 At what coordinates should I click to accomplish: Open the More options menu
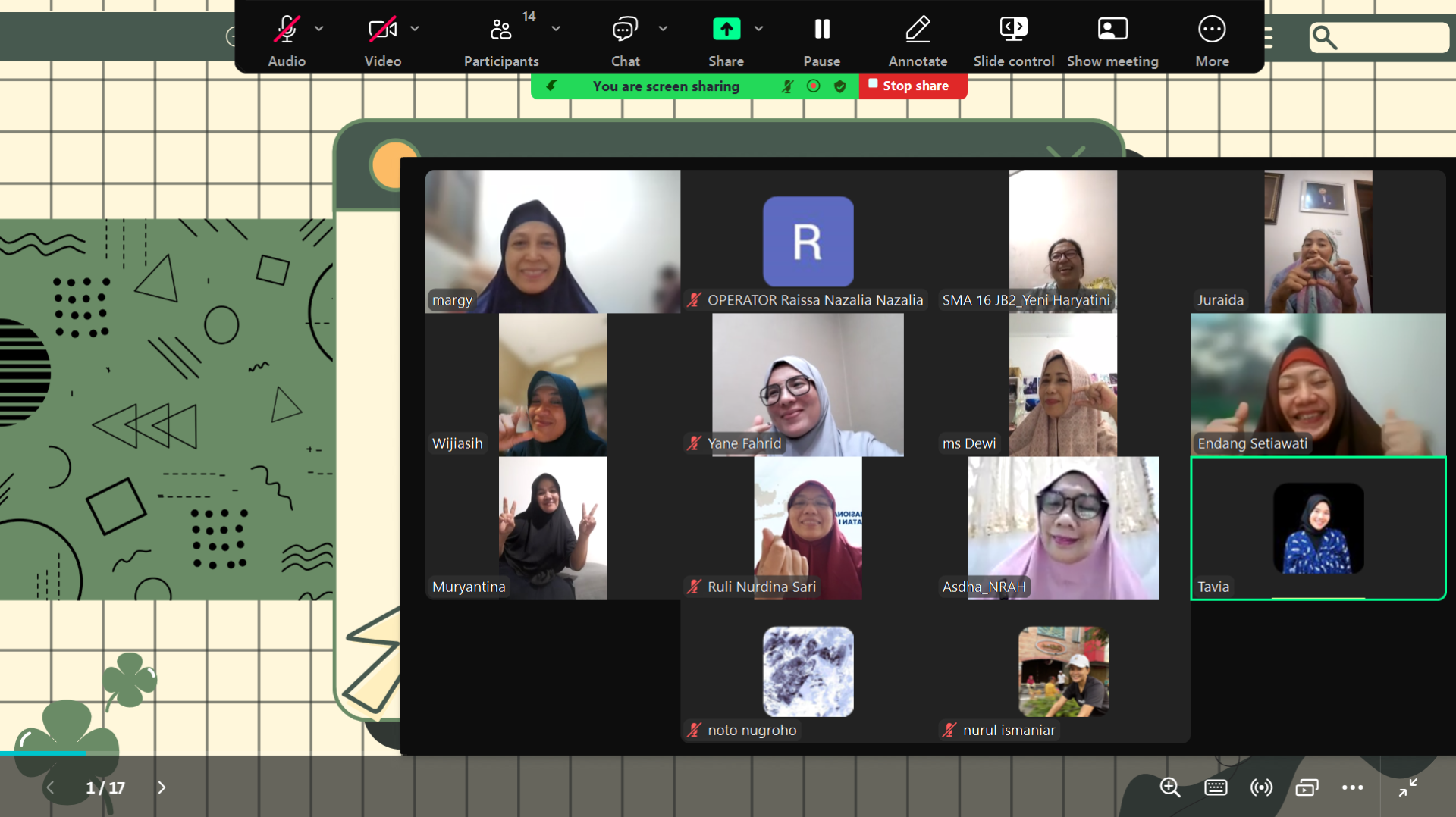1212,30
